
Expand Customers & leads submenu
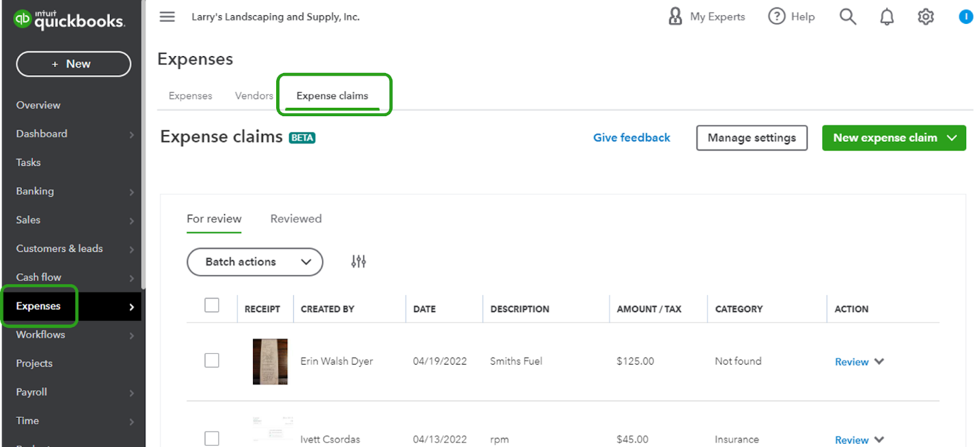[x=132, y=249]
